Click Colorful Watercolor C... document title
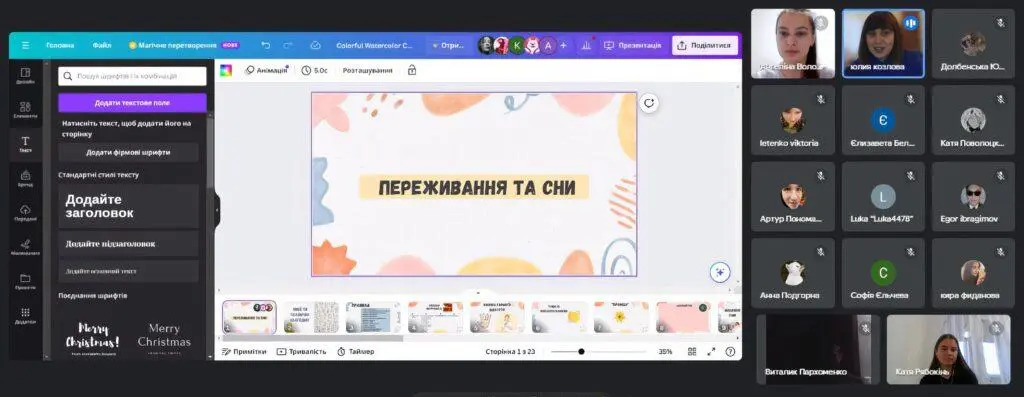The image size is (1024, 397). 374,46
